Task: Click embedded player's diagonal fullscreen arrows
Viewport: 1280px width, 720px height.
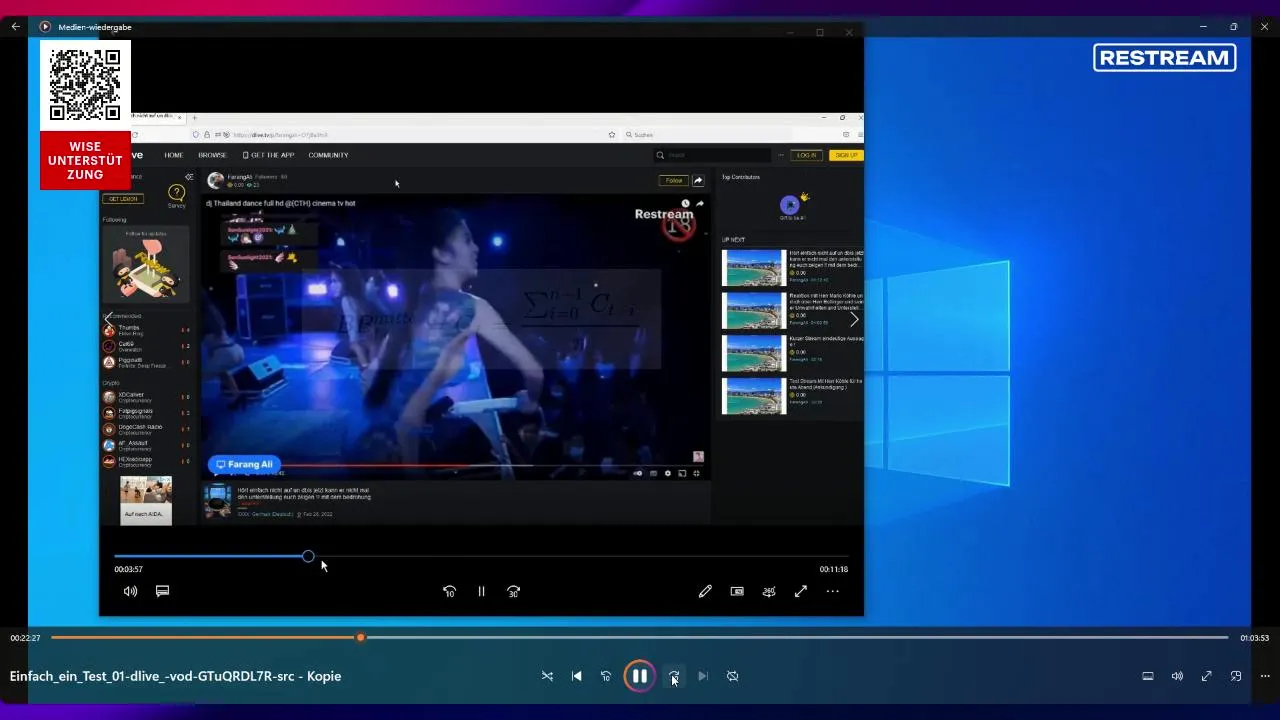Action: [x=801, y=591]
